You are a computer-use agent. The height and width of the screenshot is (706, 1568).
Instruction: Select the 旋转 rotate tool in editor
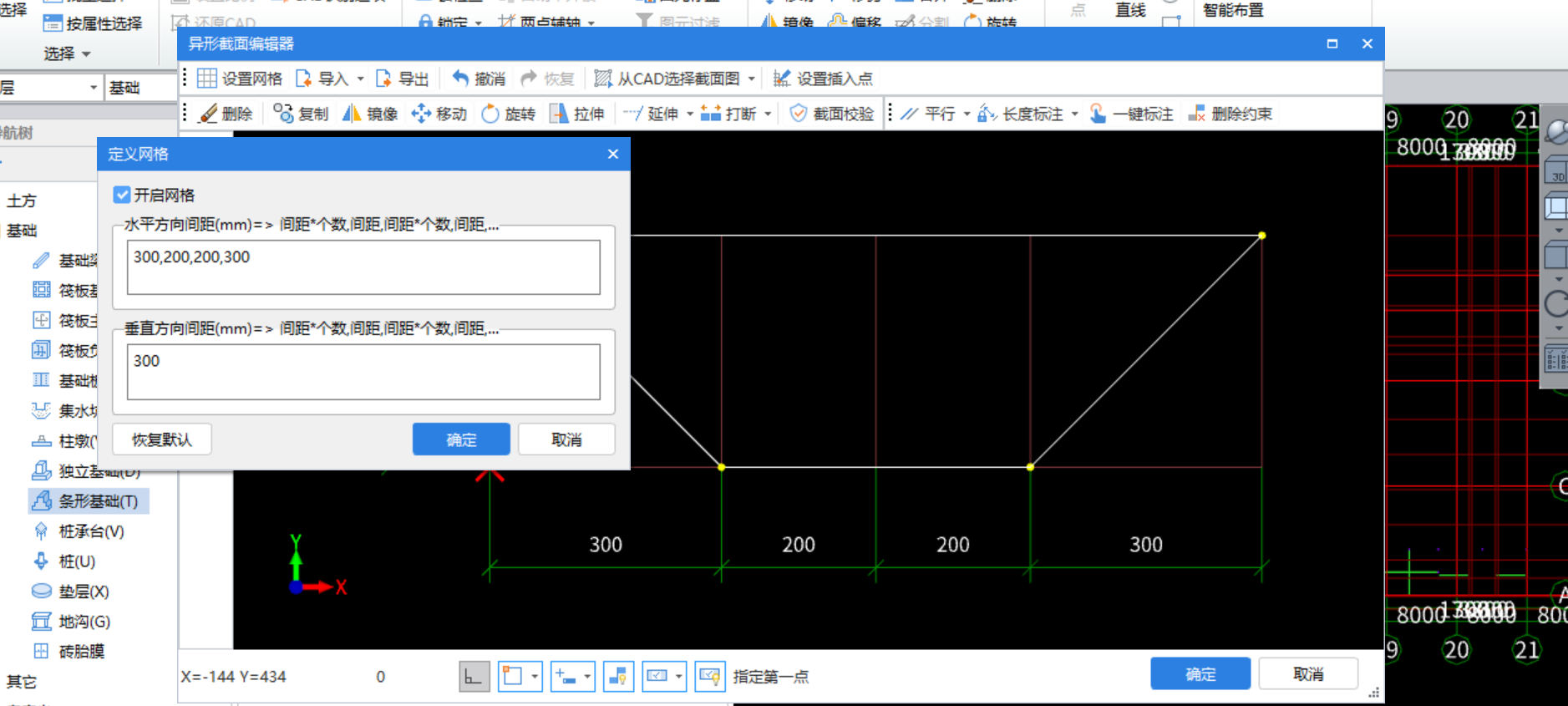tap(509, 114)
